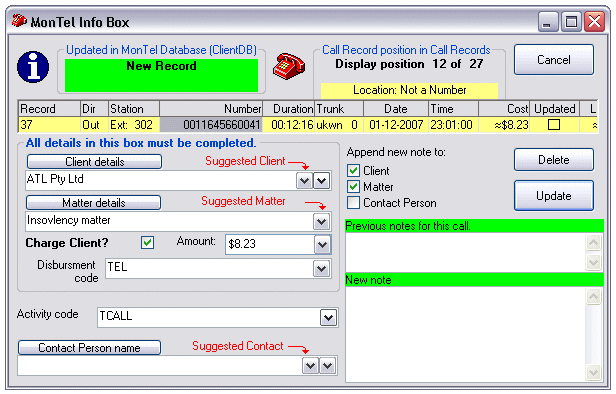Click inside the New note text area
Screen dimensions: 616x394
pyautogui.click(x=465, y=334)
